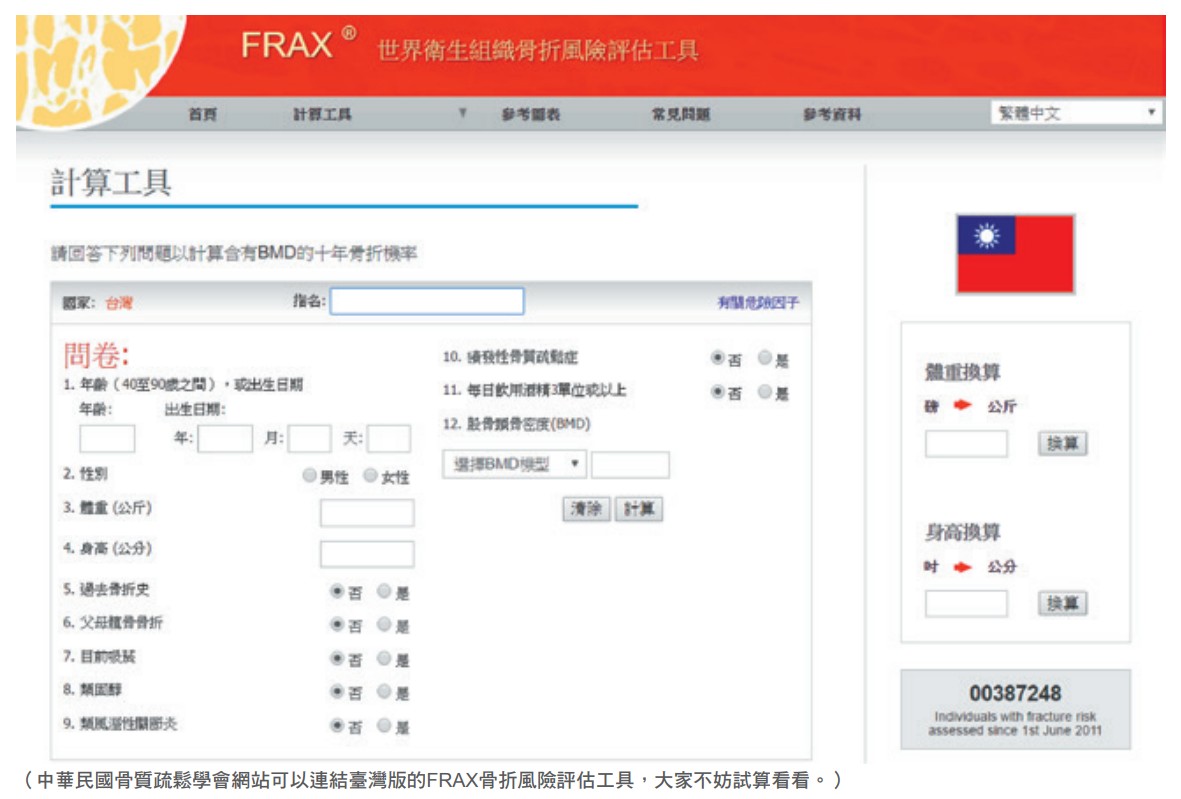Image resolution: width=1181 pixels, height=799 pixels.
Task: Open the 計算工具 menu
Action: (x=322, y=114)
